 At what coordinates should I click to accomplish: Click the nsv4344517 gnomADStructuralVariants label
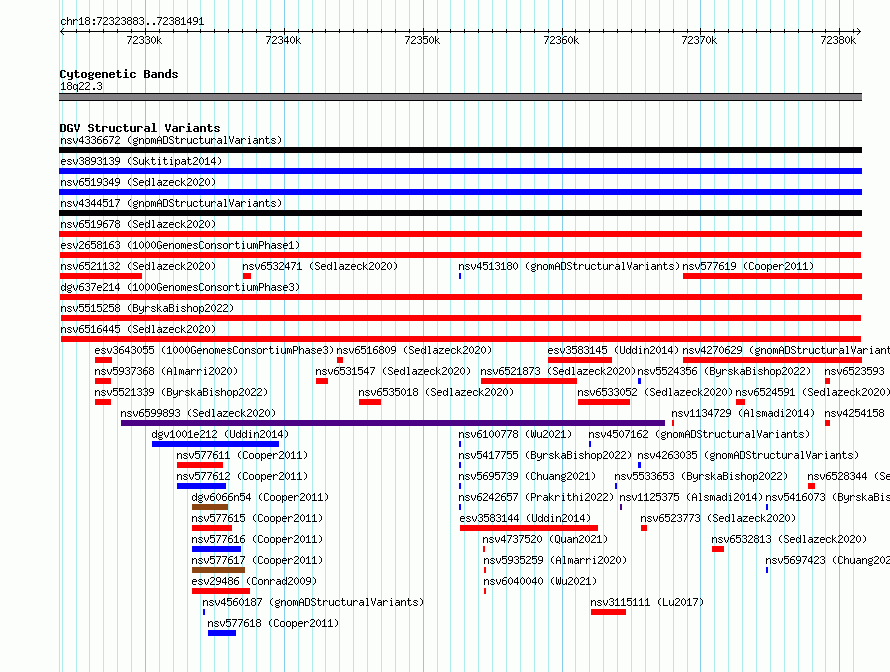click(171, 203)
